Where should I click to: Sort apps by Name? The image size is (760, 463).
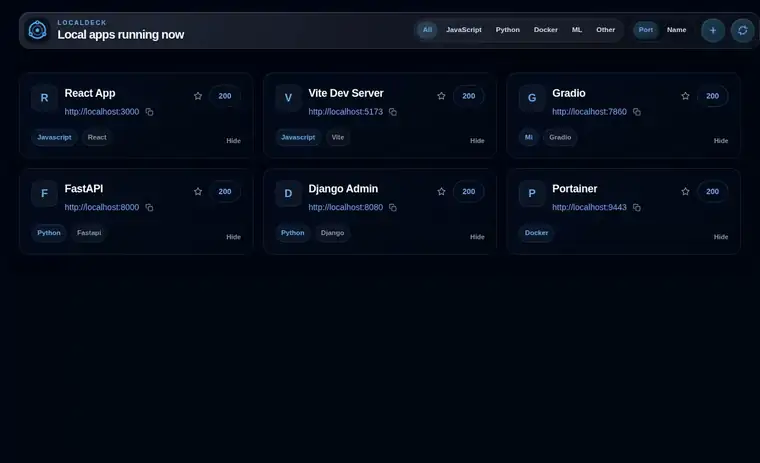(676, 30)
